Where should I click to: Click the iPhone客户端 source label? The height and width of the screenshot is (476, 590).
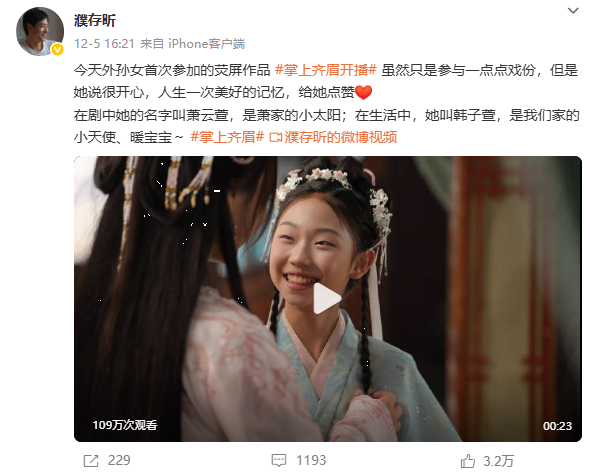tap(206, 44)
